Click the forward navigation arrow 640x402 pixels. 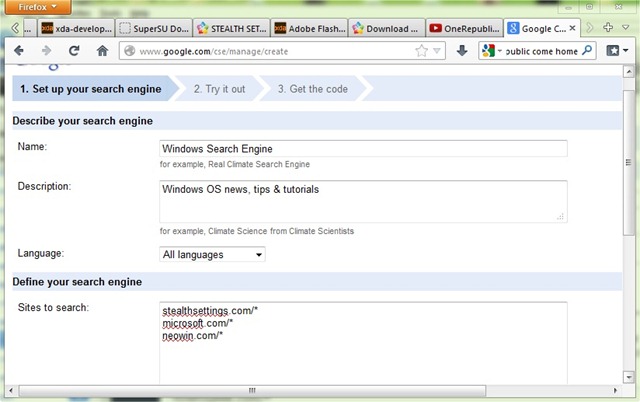(x=47, y=51)
